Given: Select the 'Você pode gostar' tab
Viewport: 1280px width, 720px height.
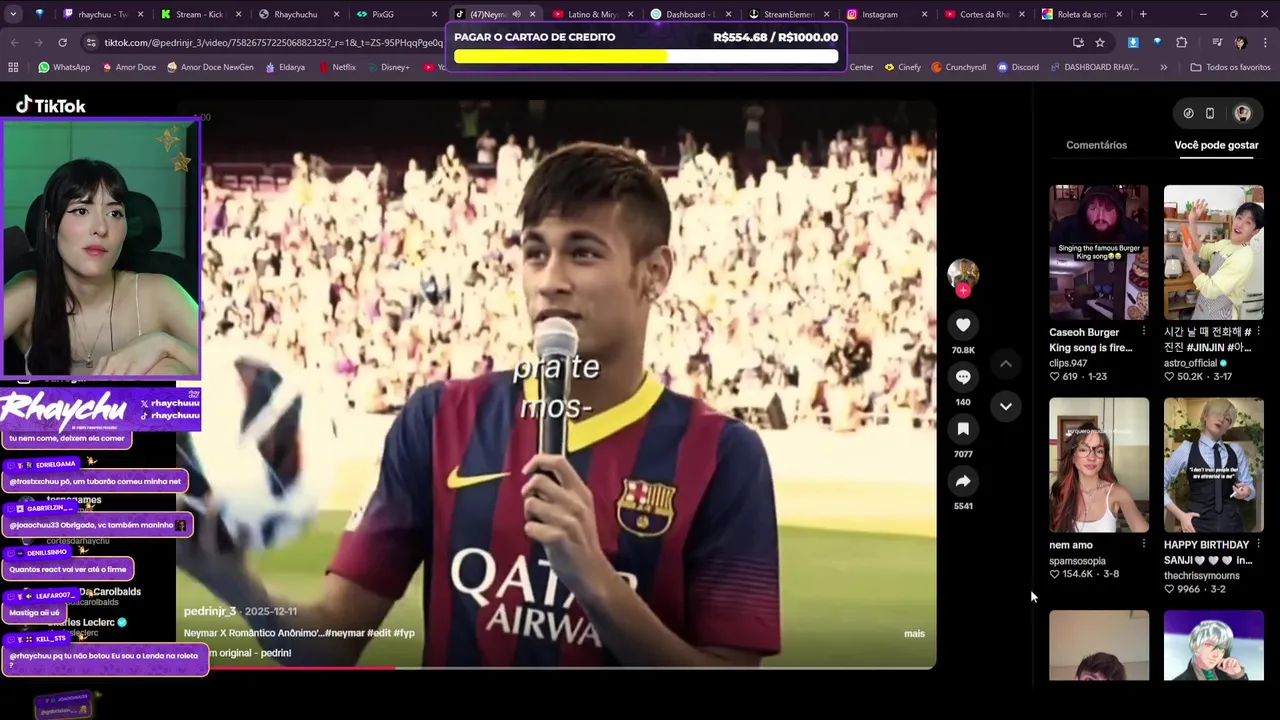Looking at the screenshot, I should tap(1216, 145).
